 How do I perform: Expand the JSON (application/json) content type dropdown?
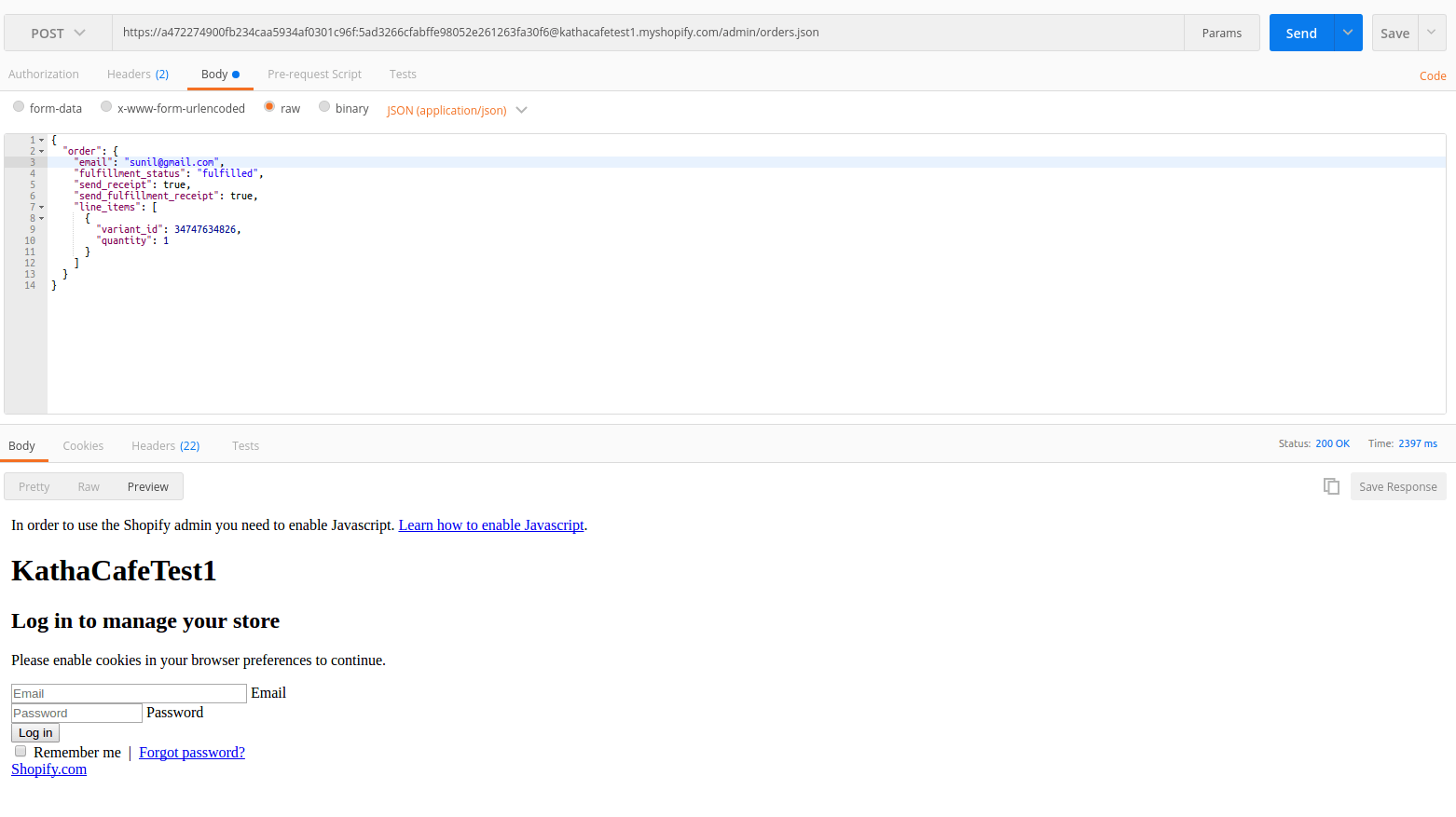click(x=457, y=110)
